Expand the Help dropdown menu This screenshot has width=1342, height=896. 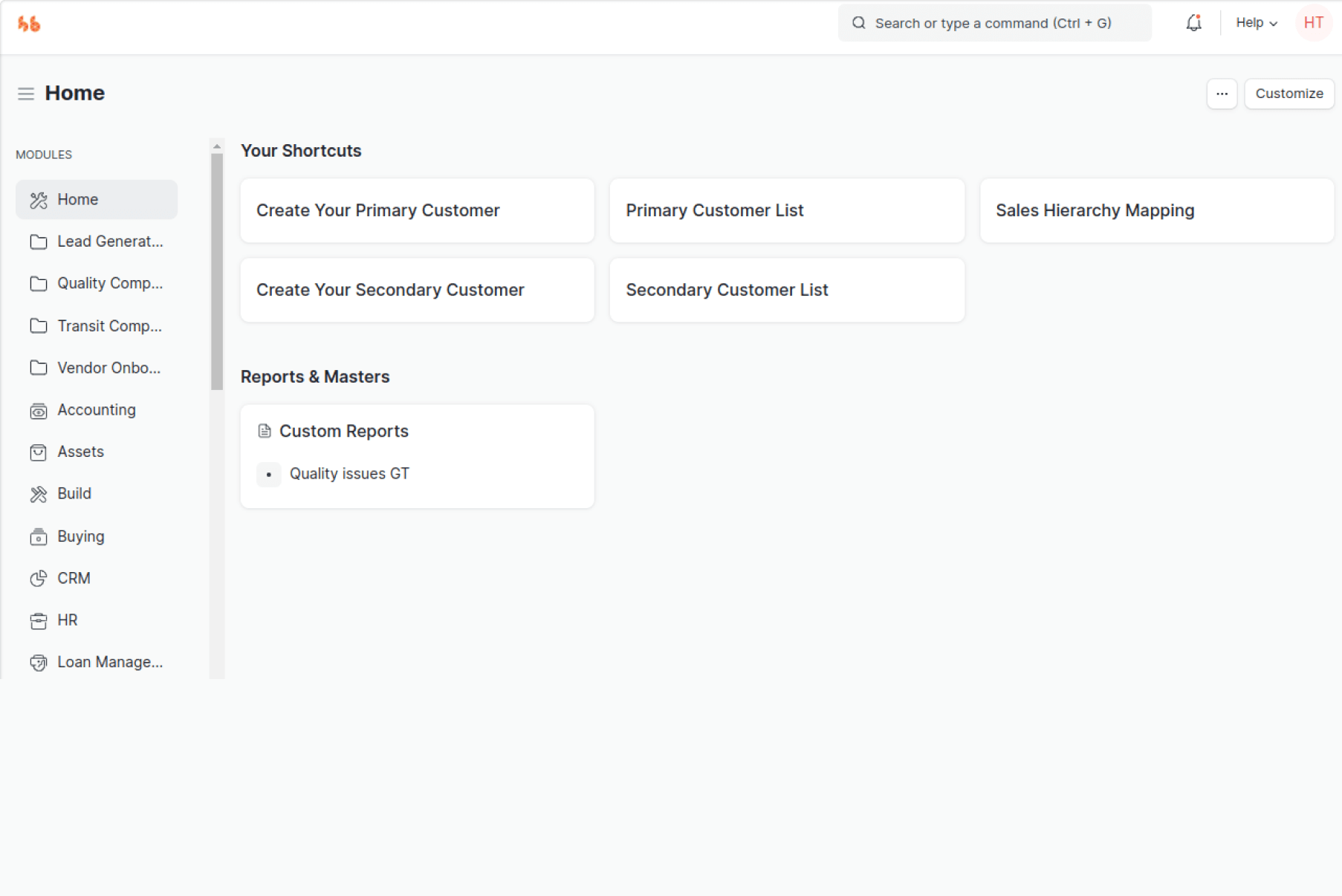pos(1256,23)
